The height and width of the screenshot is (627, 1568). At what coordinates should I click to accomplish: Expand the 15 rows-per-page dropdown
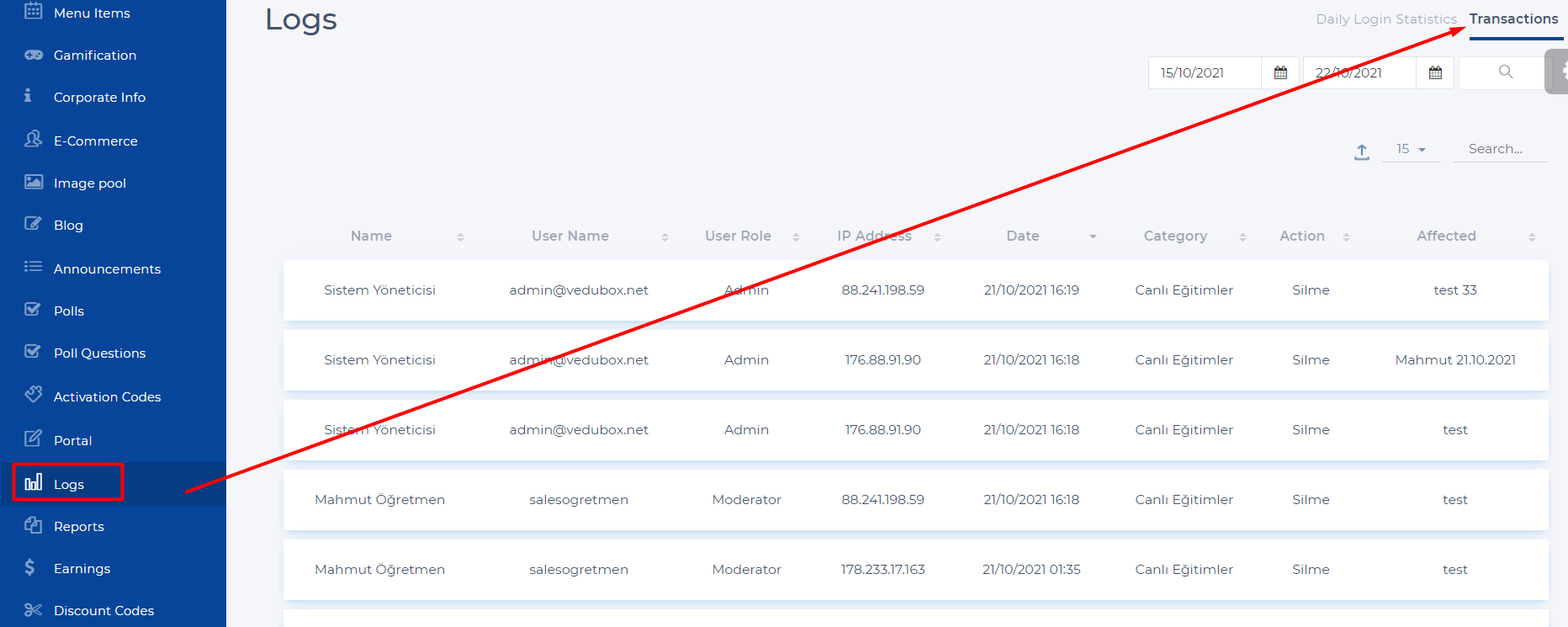tap(1411, 149)
